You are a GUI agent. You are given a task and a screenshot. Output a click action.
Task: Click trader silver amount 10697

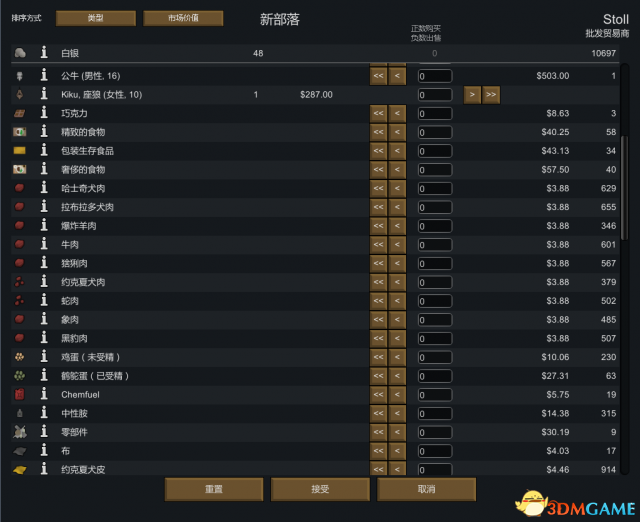tap(603, 53)
